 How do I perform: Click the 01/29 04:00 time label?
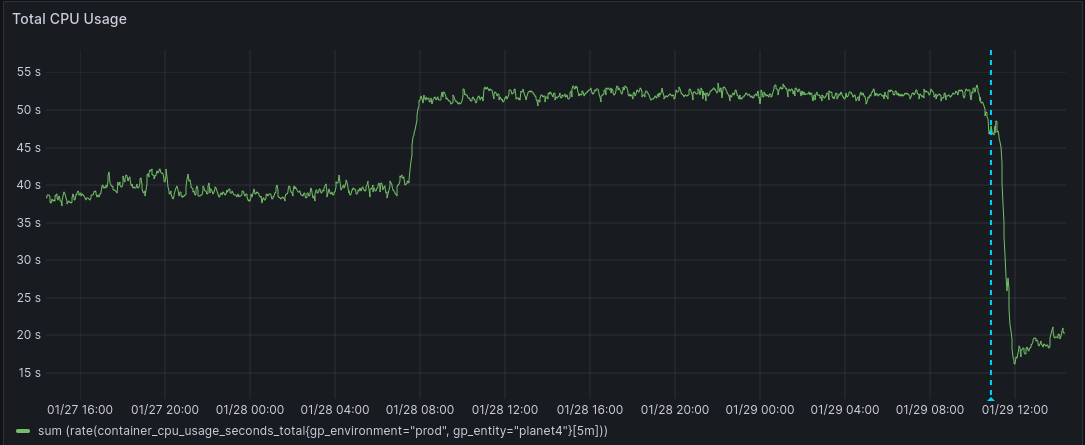[845, 410]
